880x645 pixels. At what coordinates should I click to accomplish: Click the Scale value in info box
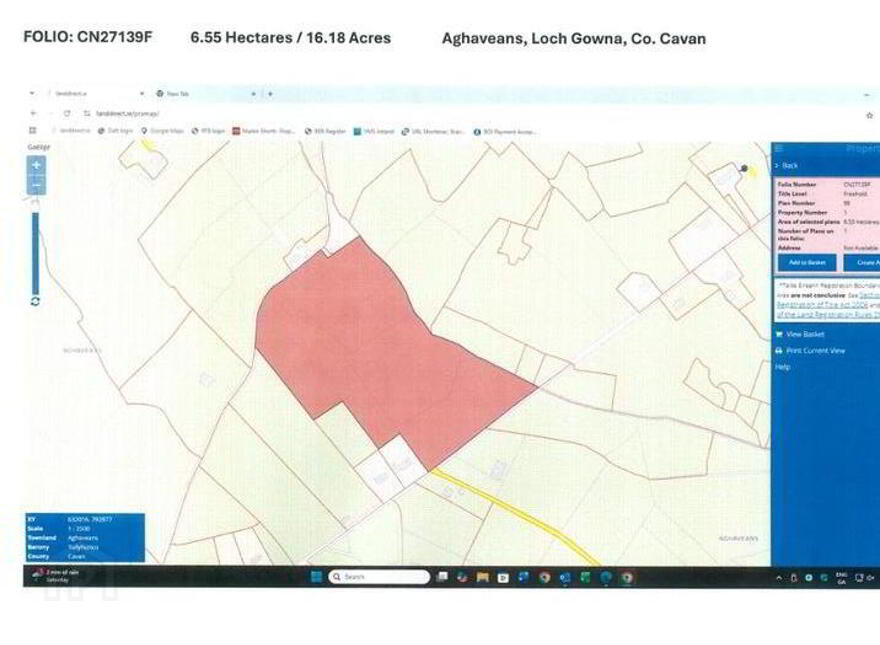click(x=79, y=529)
